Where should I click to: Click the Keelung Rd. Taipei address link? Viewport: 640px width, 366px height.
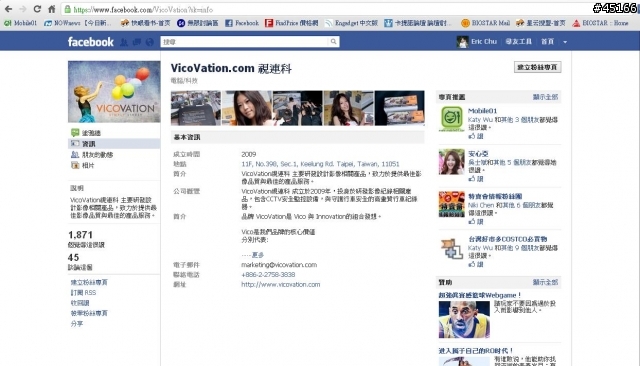320,164
